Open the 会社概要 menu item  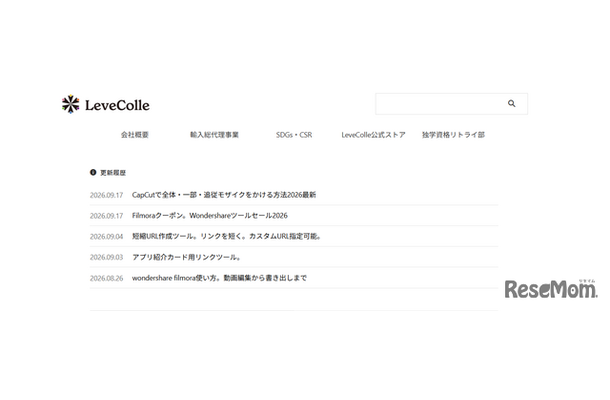[135, 135]
